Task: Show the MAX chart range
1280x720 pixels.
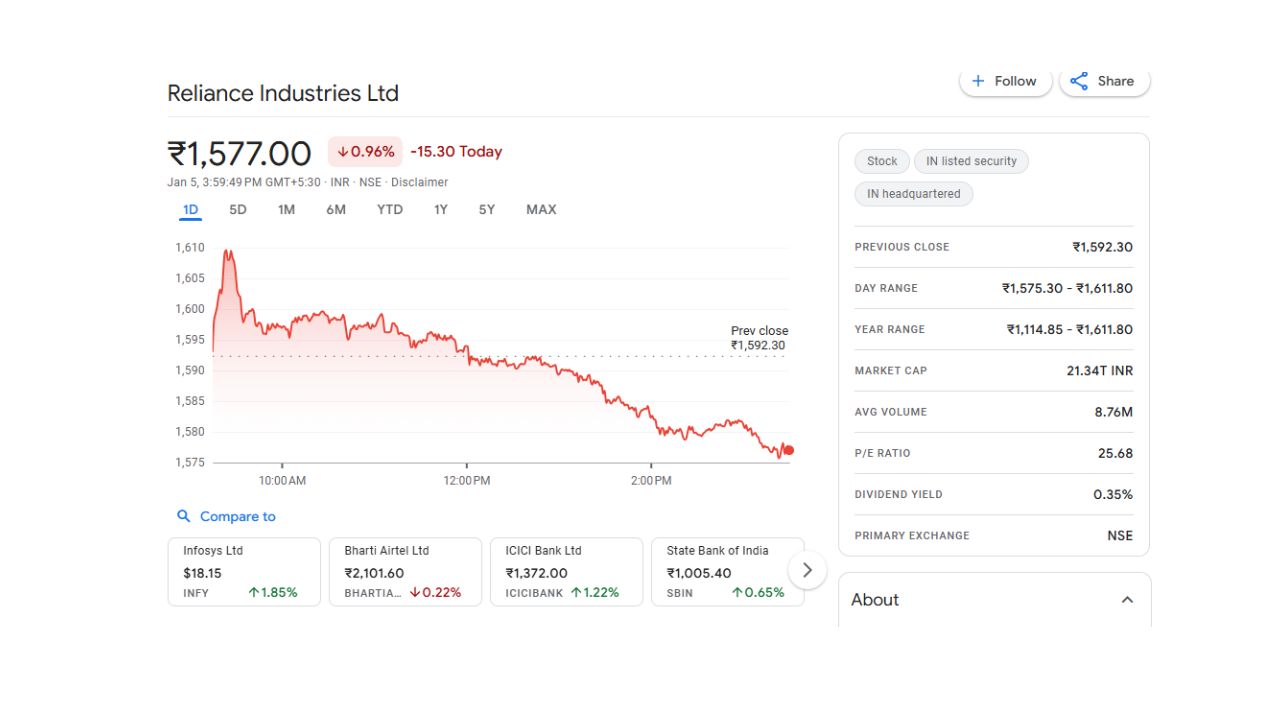Action: [x=541, y=209]
